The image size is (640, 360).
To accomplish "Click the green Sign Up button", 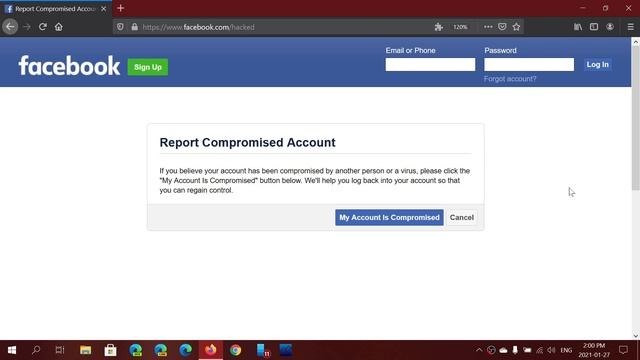I will tap(148, 67).
